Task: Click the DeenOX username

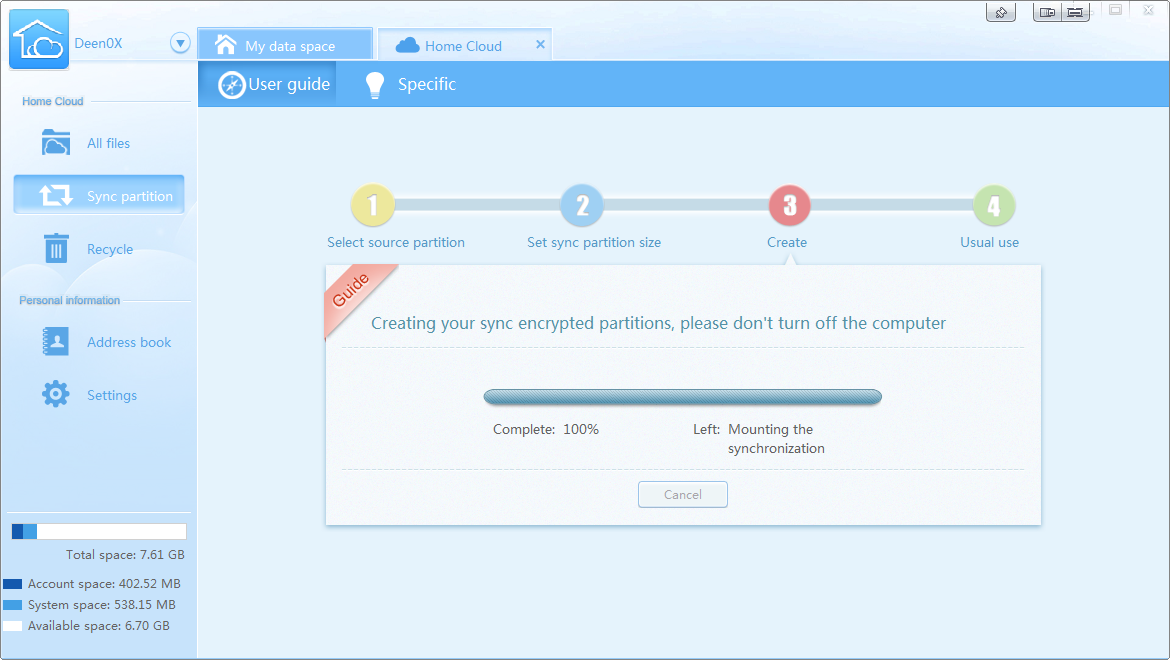Action: [98, 43]
